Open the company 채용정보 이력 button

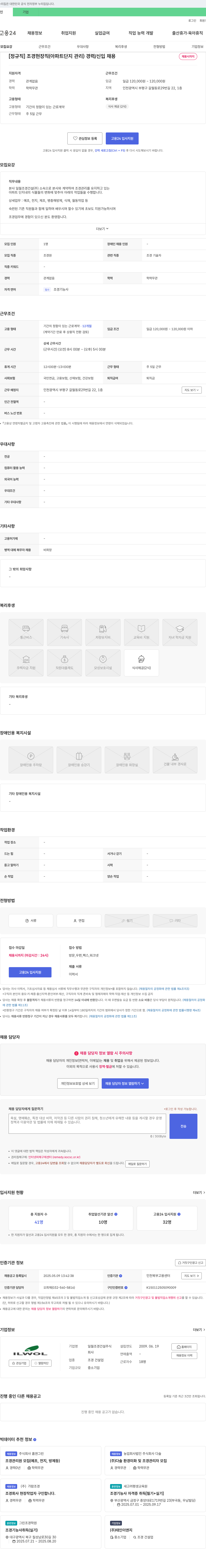pos(184,1355)
